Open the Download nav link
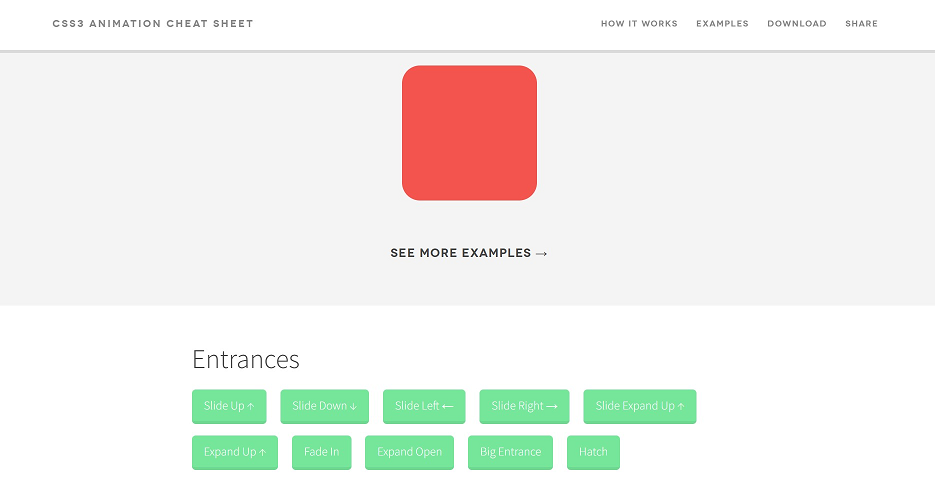 click(x=797, y=24)
